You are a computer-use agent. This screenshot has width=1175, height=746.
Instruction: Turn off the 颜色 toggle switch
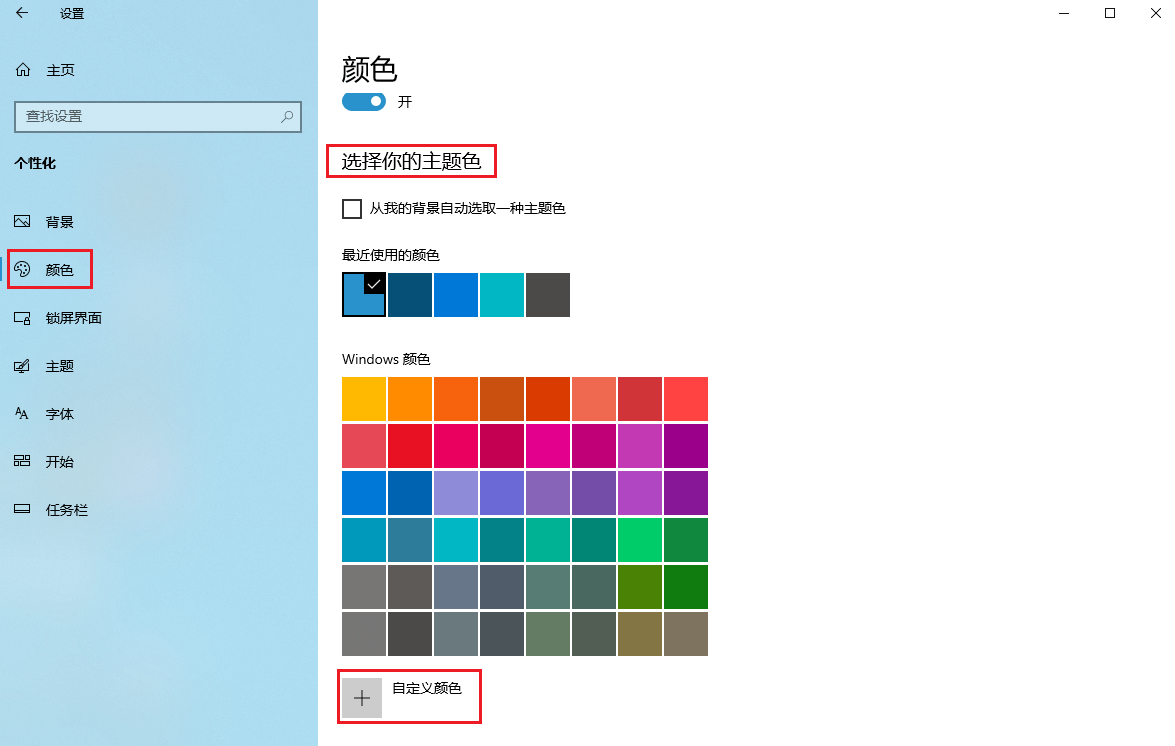click(363, 101)
